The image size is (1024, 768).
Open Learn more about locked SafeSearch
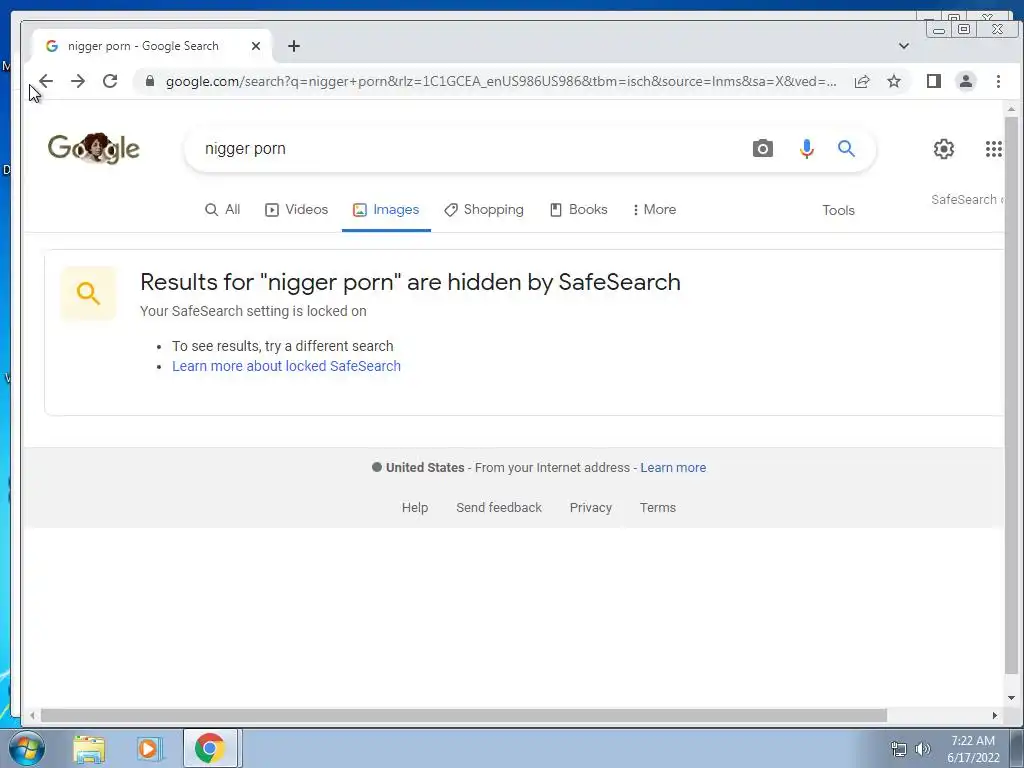tap(286, 366)
